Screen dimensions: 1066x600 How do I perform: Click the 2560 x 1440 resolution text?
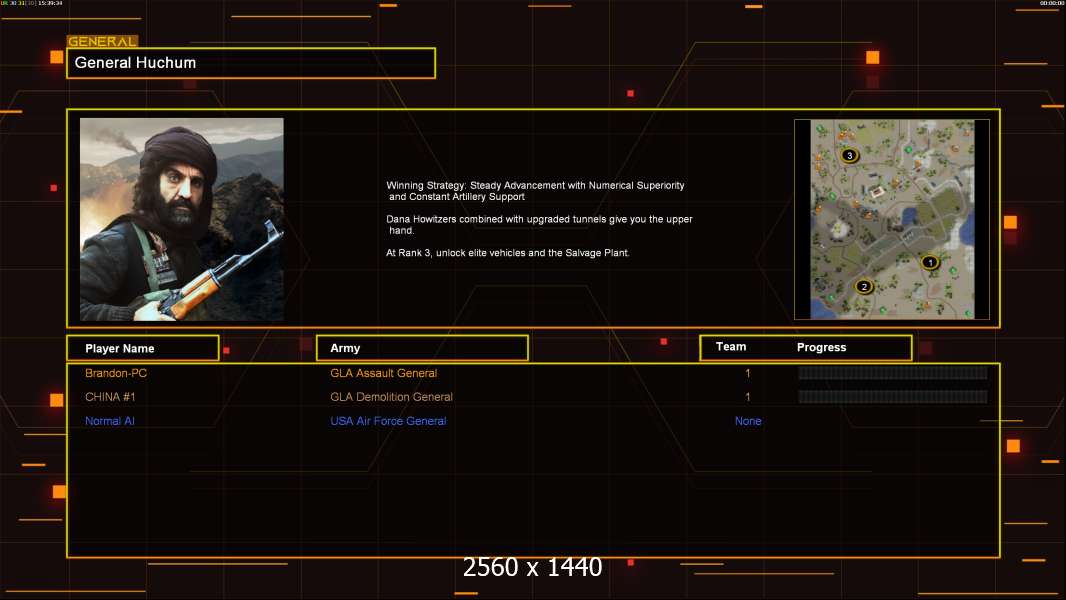(x=532, y=567)
